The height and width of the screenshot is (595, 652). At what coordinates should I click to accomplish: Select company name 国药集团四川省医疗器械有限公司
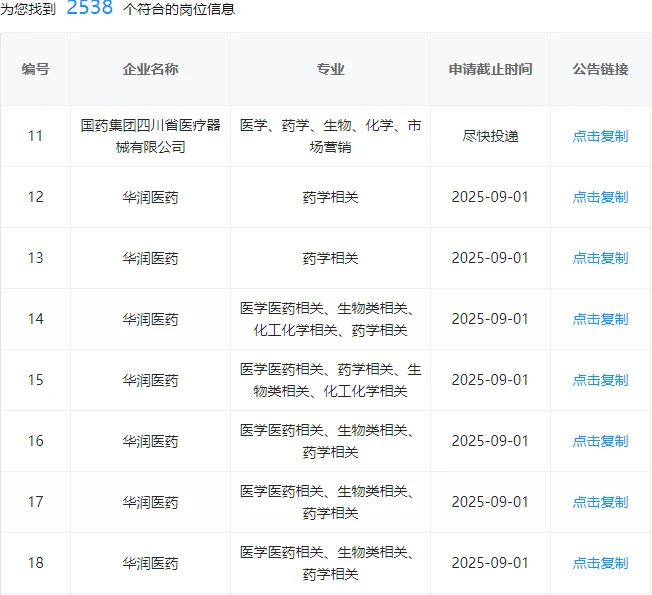tap(151, 136)
